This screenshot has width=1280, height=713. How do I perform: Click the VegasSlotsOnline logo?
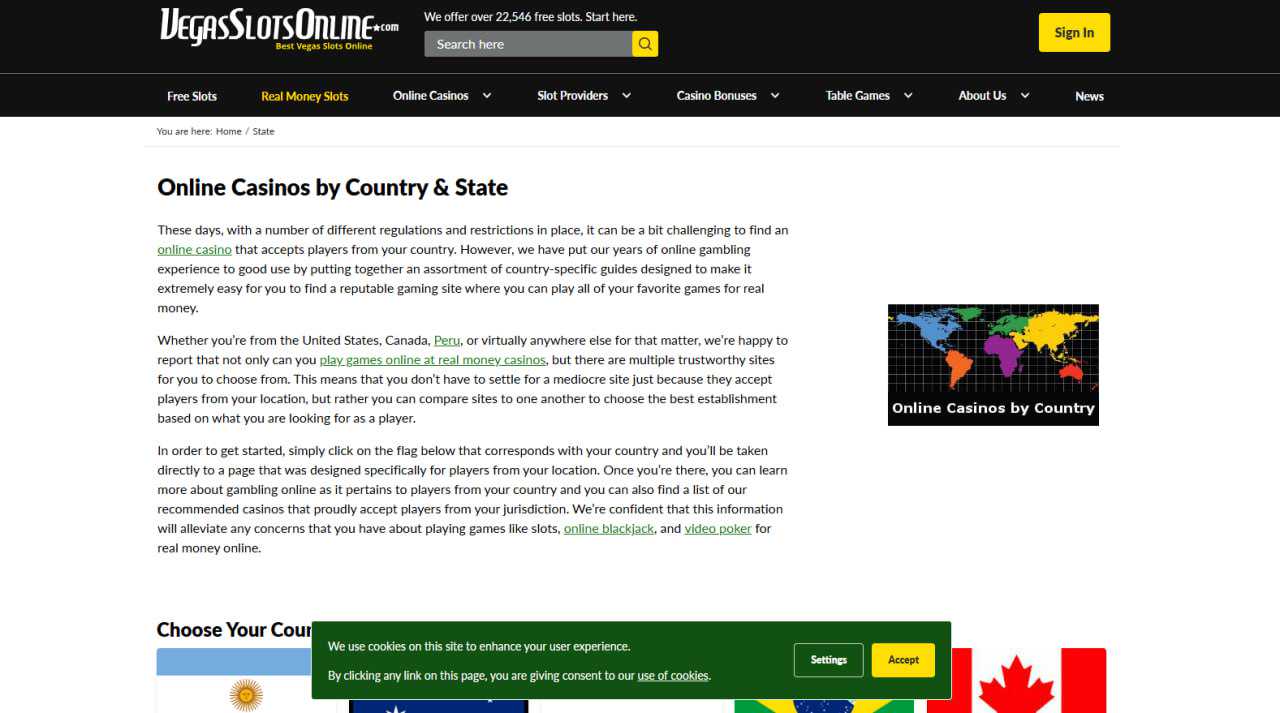coord(279,29)
